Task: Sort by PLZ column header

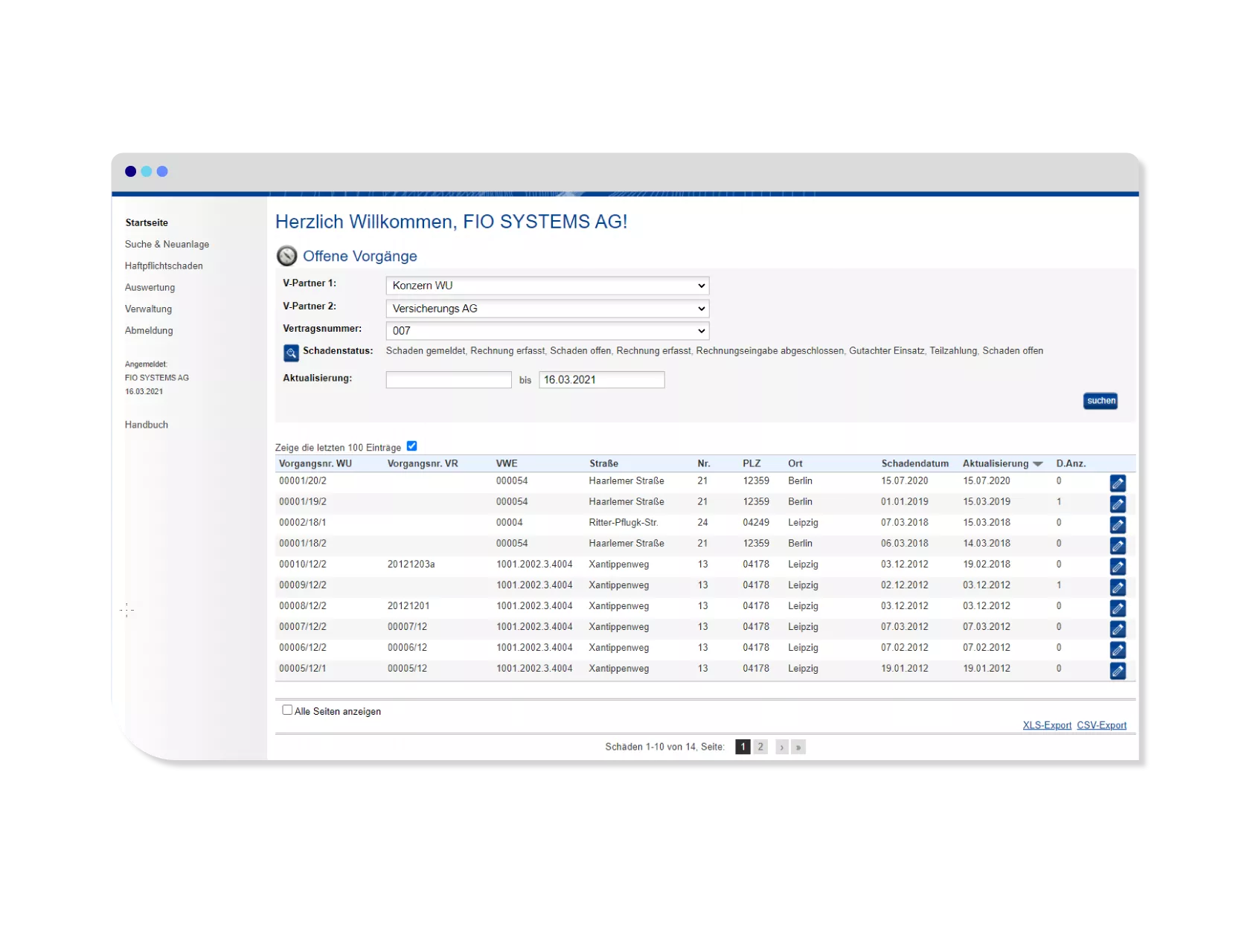Action: pos(751,463)
